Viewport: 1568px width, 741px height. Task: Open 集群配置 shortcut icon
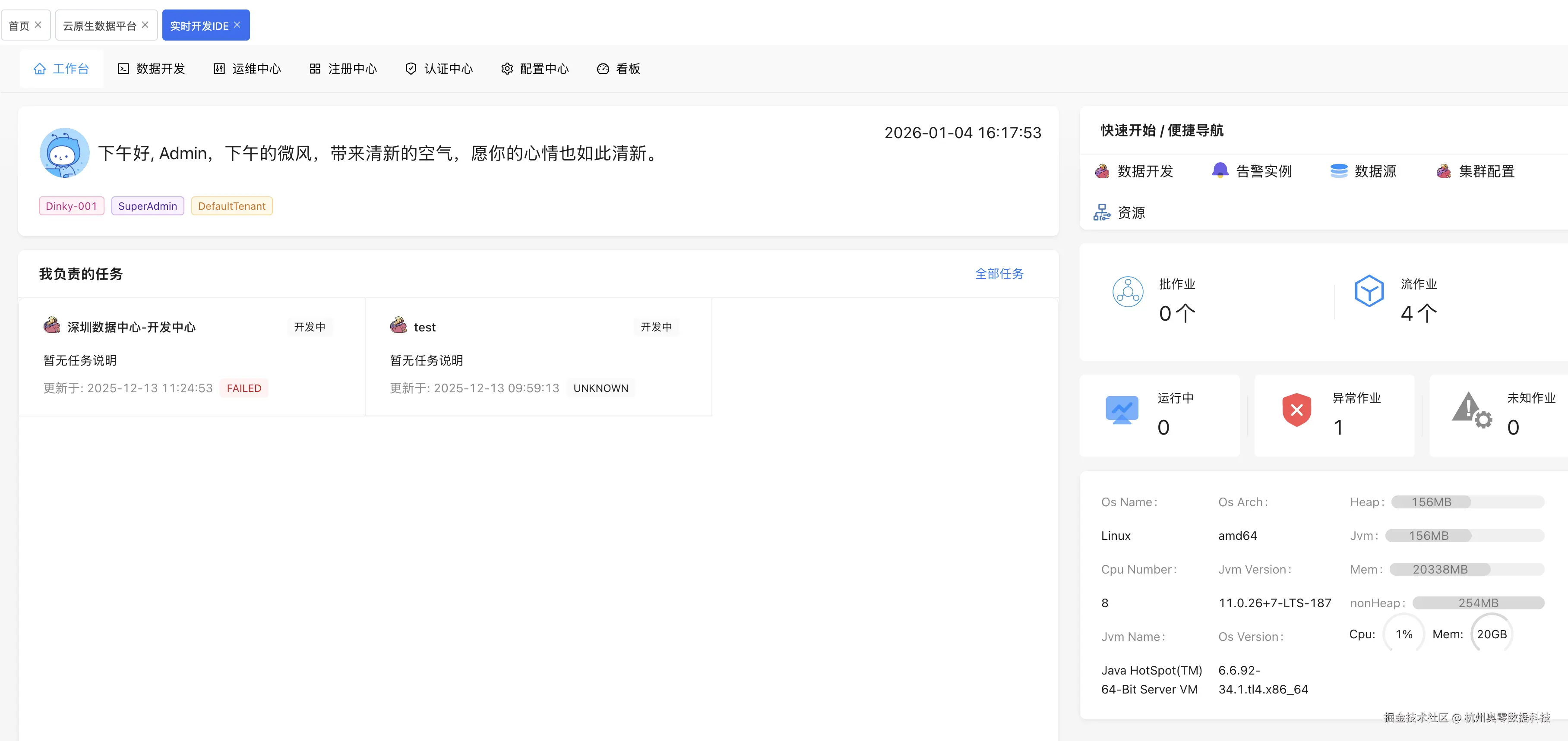[x=1443, y=171]
